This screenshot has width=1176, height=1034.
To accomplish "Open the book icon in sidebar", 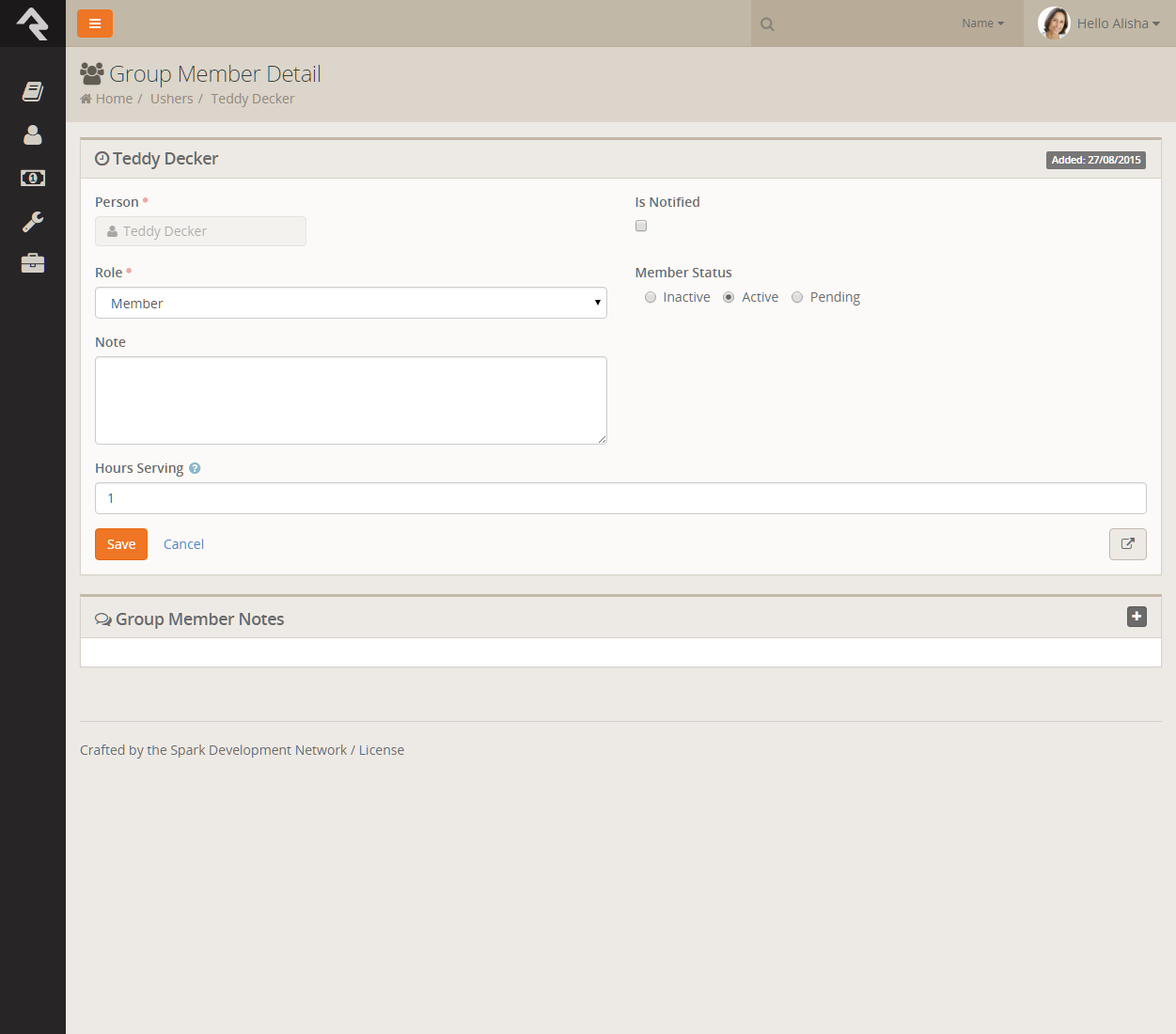I will (x=33, y=91).
